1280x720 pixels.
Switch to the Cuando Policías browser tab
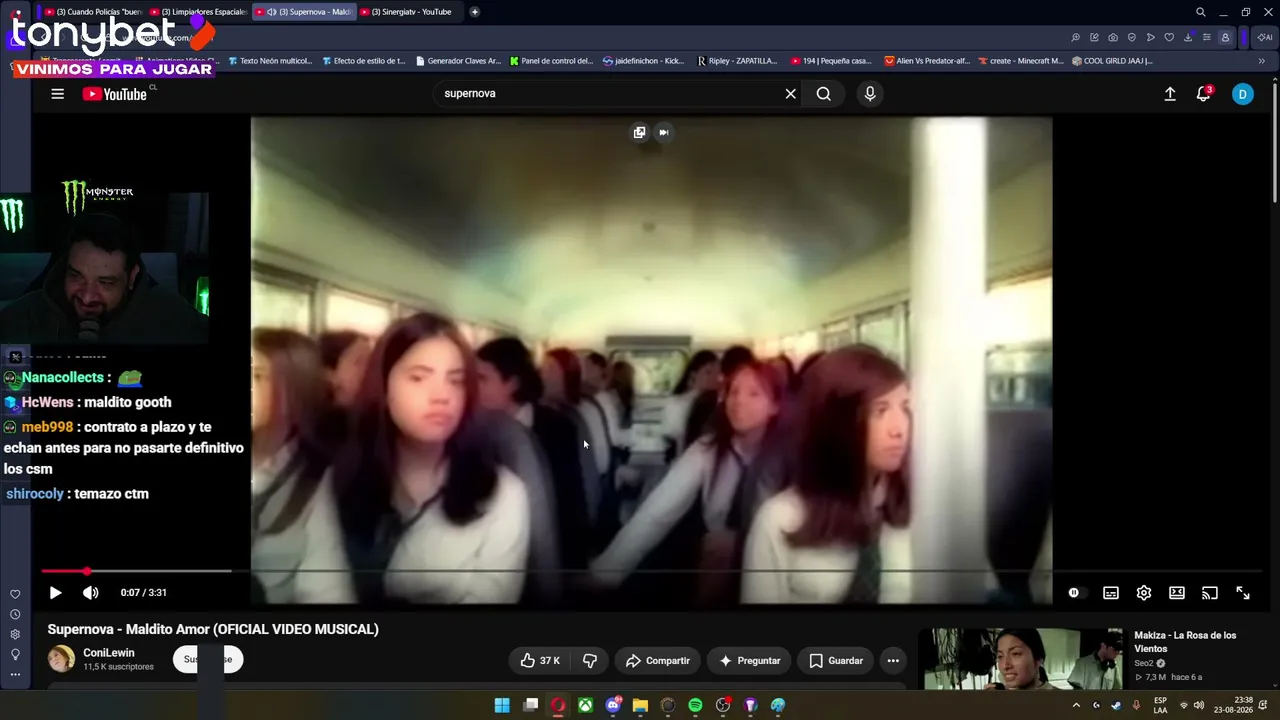94,12
